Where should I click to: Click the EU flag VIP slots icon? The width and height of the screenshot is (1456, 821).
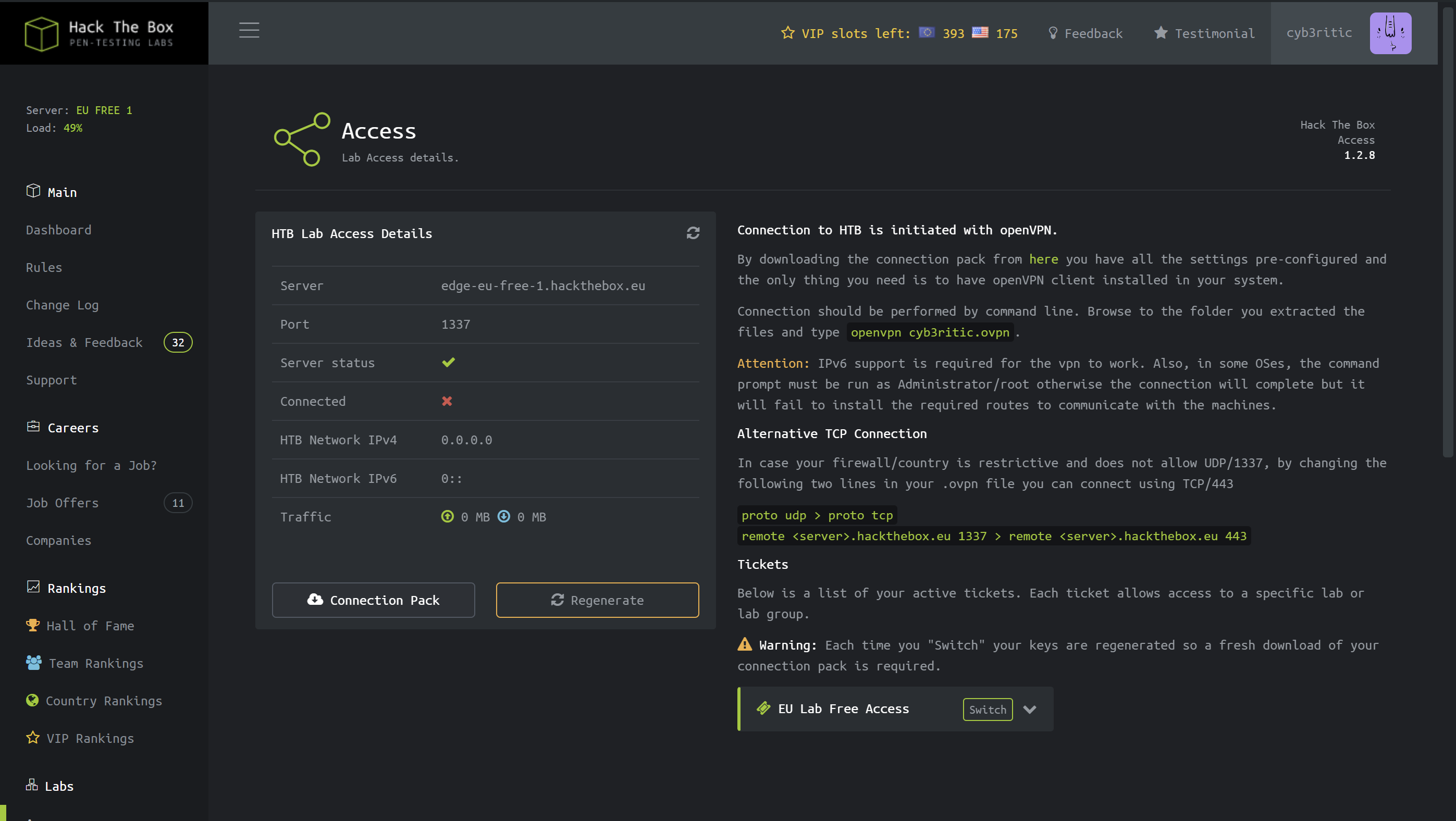[x=927, y=33]
